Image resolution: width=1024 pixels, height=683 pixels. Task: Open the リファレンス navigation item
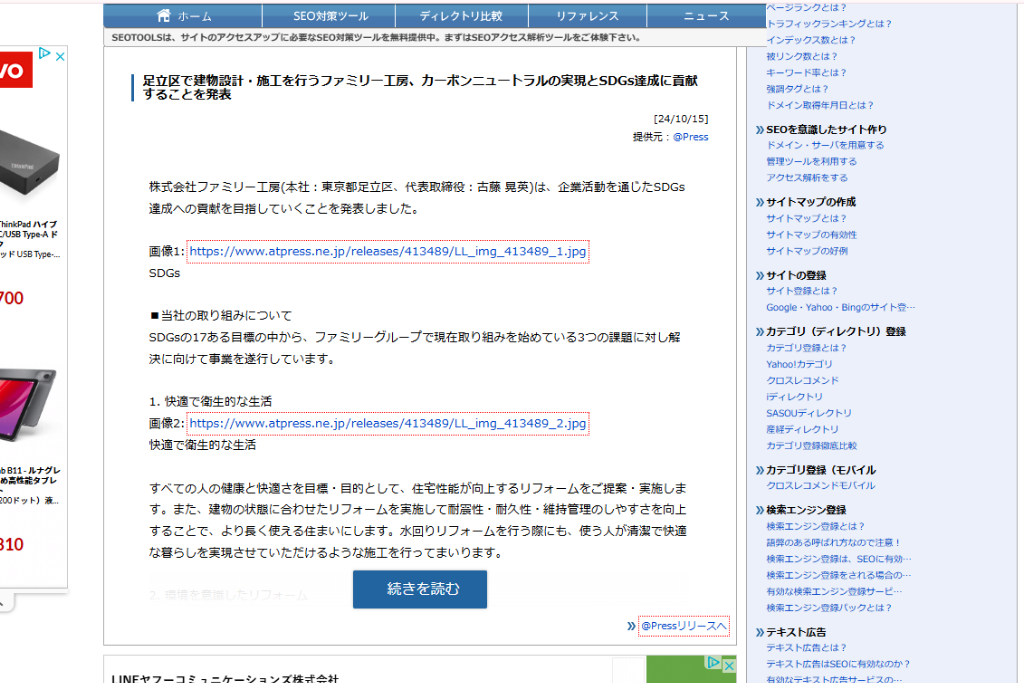pyautogui.click(x=587, y=16)
